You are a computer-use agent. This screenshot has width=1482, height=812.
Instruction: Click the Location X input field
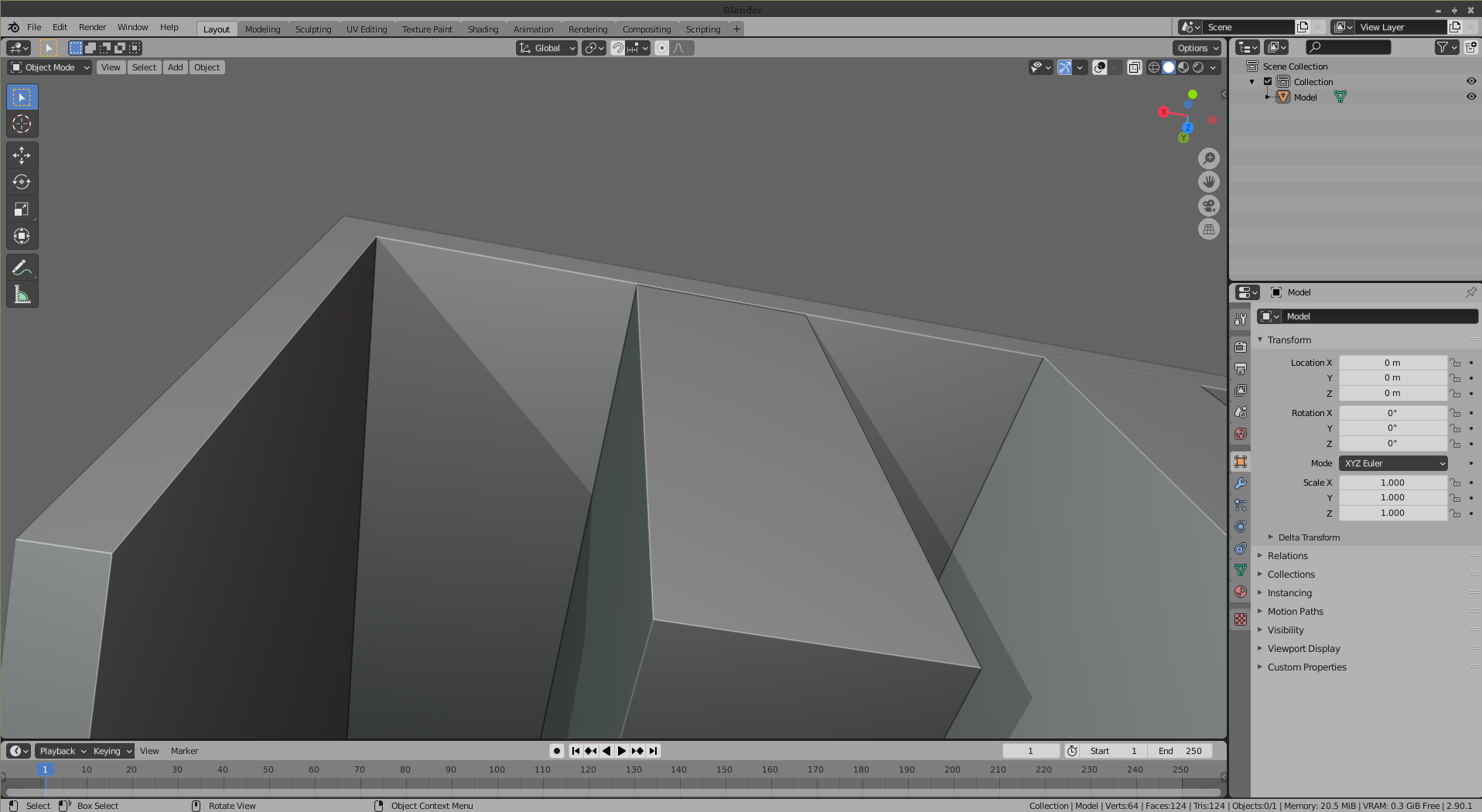(x=1392, y=363)
